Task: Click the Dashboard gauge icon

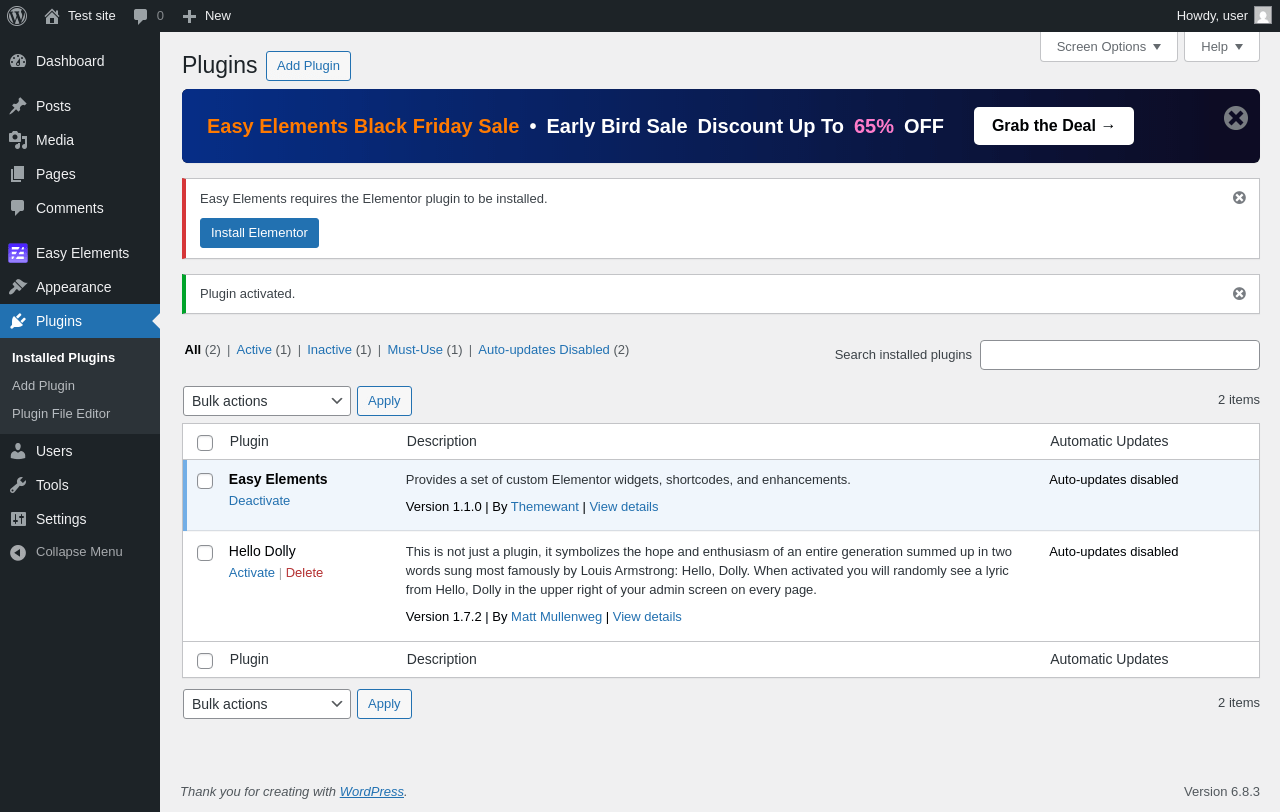Action: pos(18,61)
